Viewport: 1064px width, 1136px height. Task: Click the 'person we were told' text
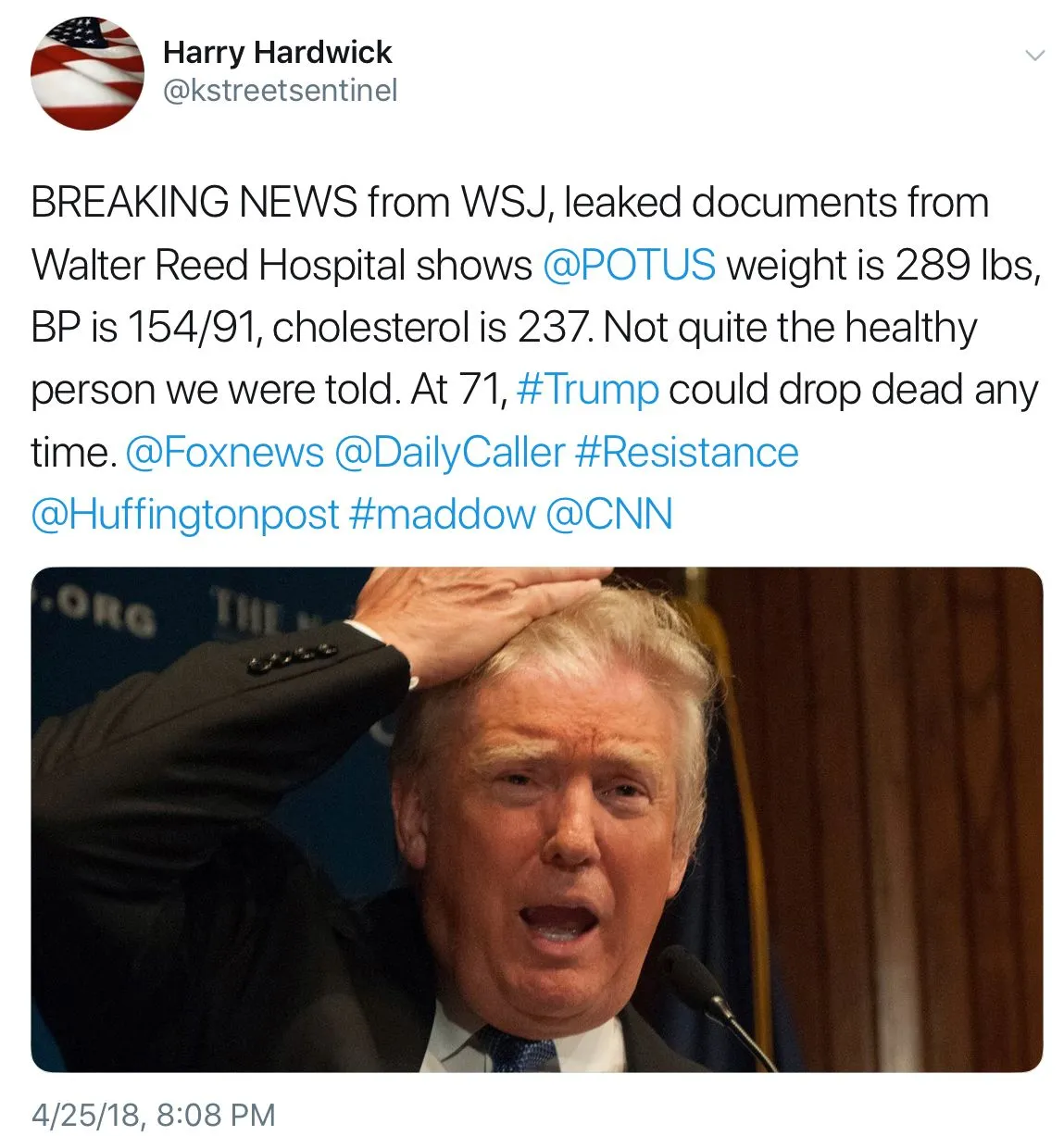point(214,390)
